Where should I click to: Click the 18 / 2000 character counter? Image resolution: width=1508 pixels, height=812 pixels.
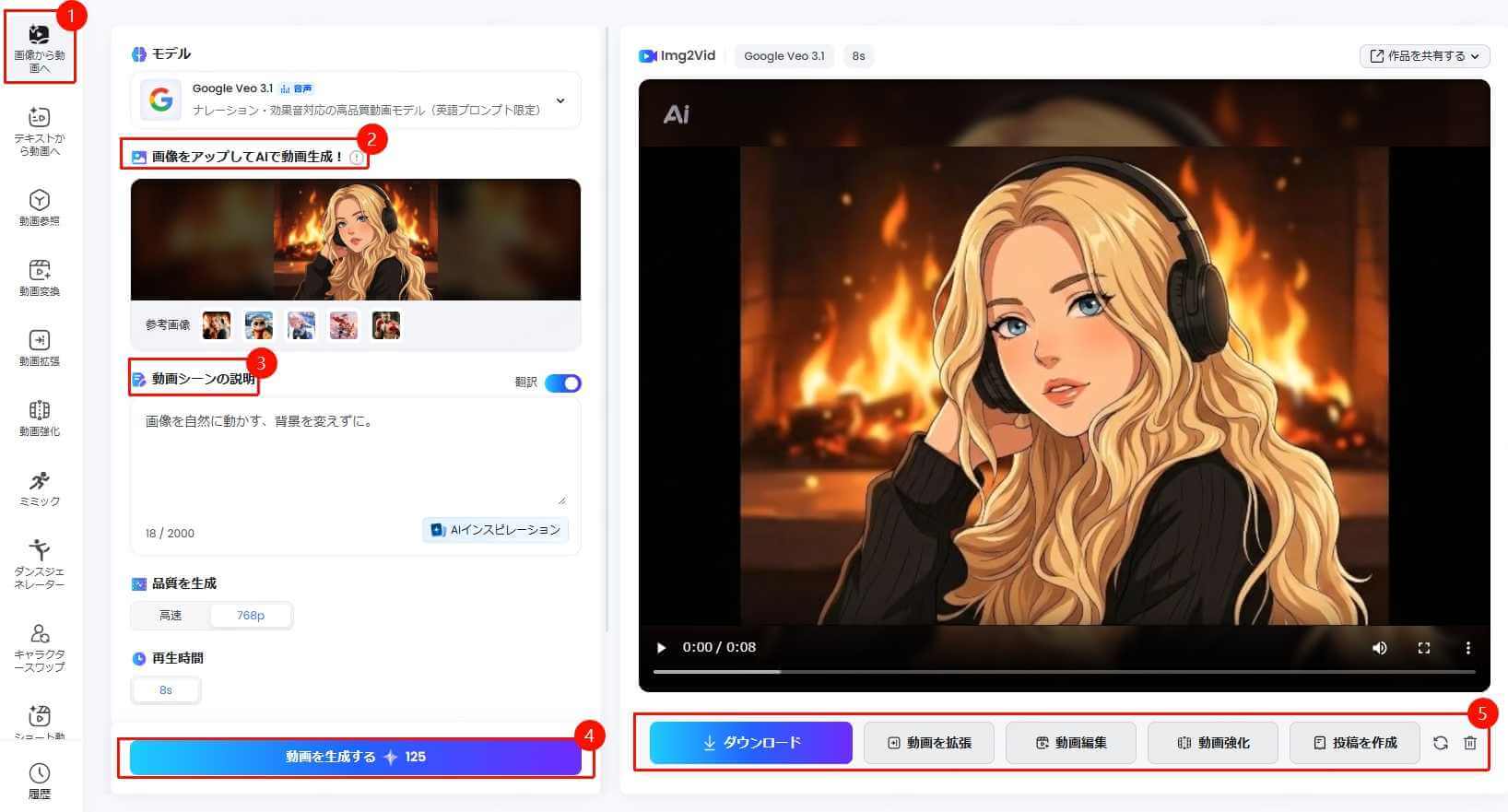(x=170, y=534)
